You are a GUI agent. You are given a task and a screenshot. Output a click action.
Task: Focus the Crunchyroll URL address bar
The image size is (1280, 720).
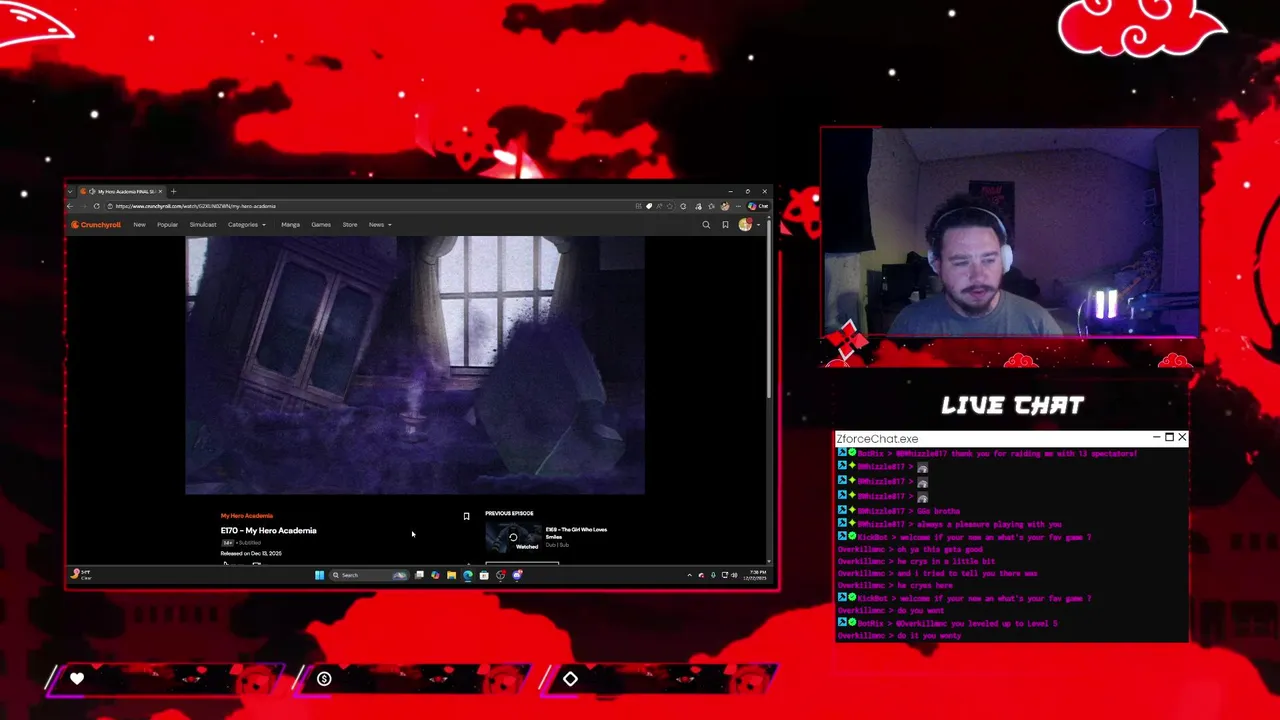pyautogui.click(x=370, y=206)
